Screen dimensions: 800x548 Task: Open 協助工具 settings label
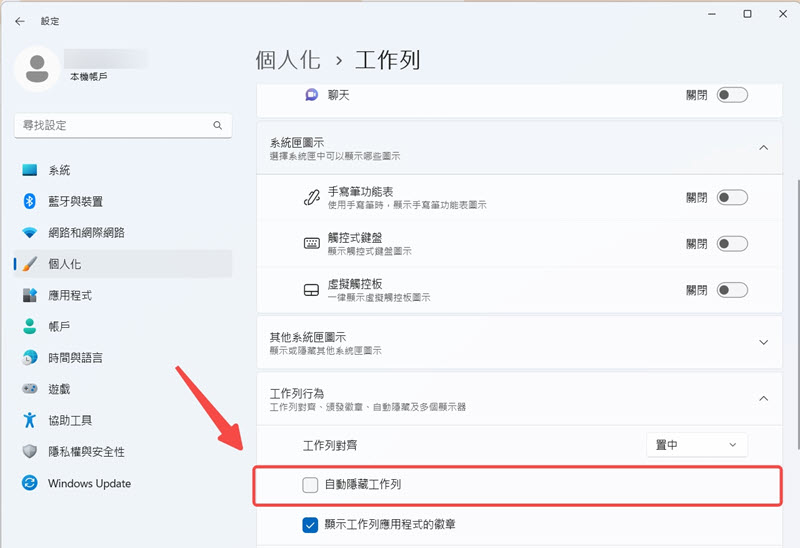pyautogui.click(x=70, y=420)
